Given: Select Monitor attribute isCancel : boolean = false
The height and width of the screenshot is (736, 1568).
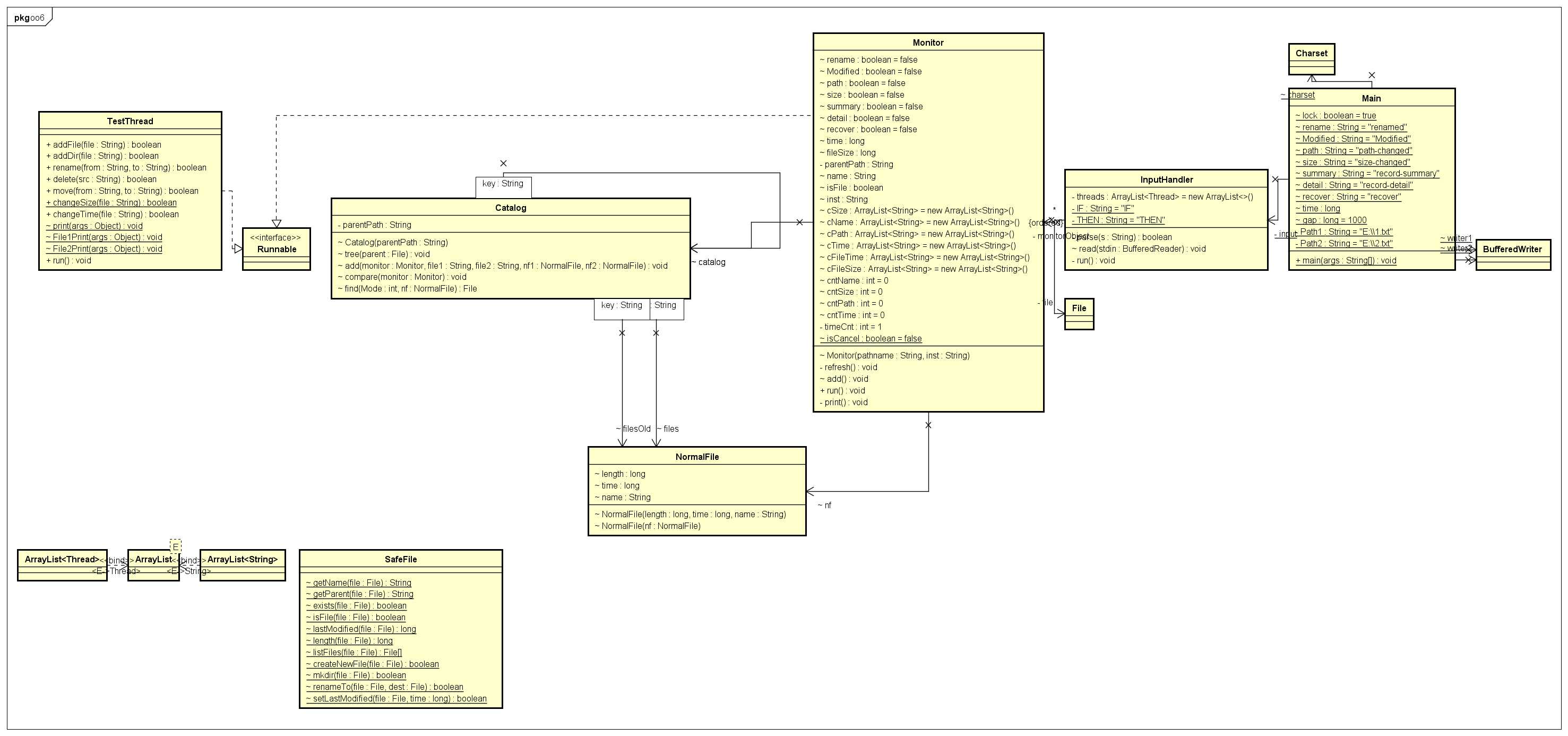Looking at the screenshot, I should coord(871,338).
